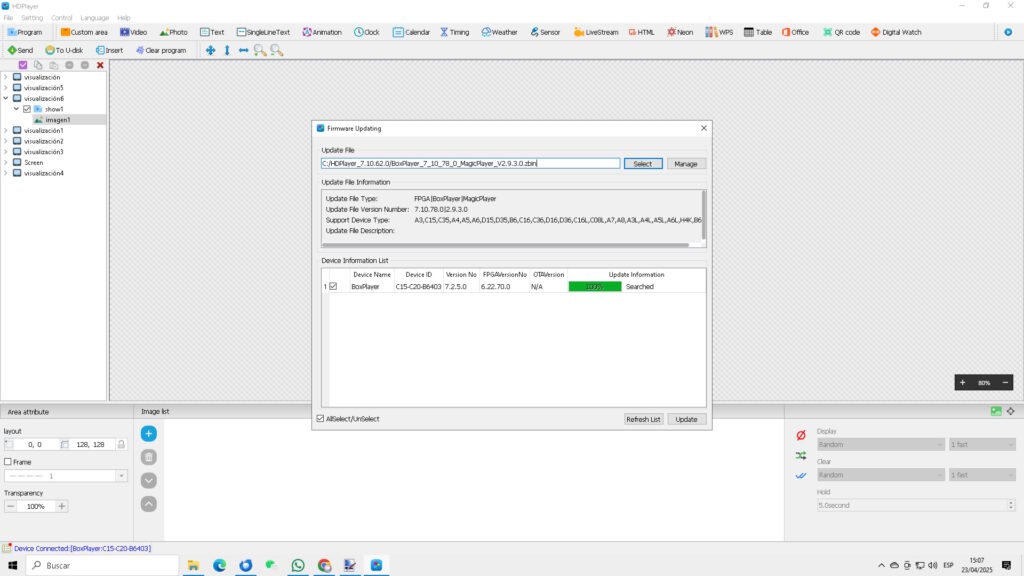Expand the Screen tree node
The width and height of the screenshot is (1024, 576).
6,163
